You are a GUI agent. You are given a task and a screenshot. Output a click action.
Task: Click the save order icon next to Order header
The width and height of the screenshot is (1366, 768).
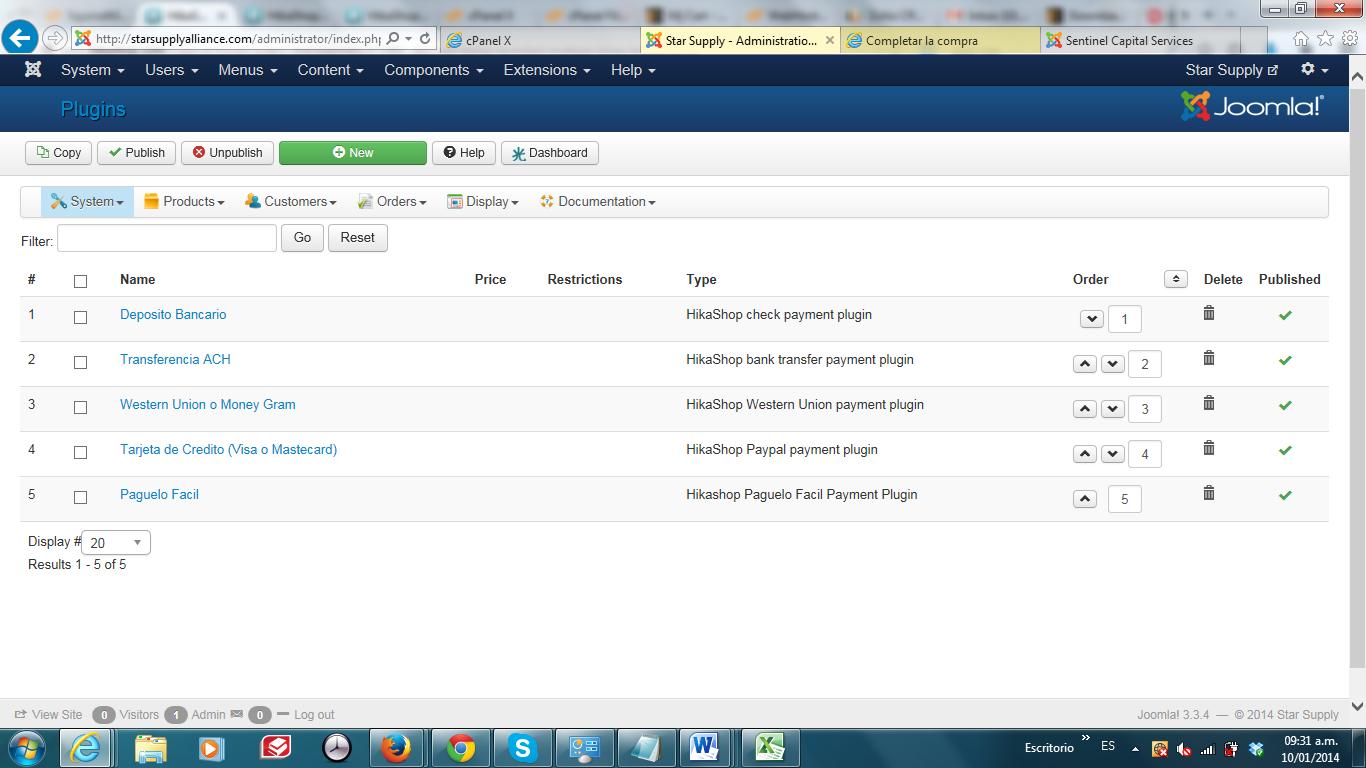[1176, 279]
